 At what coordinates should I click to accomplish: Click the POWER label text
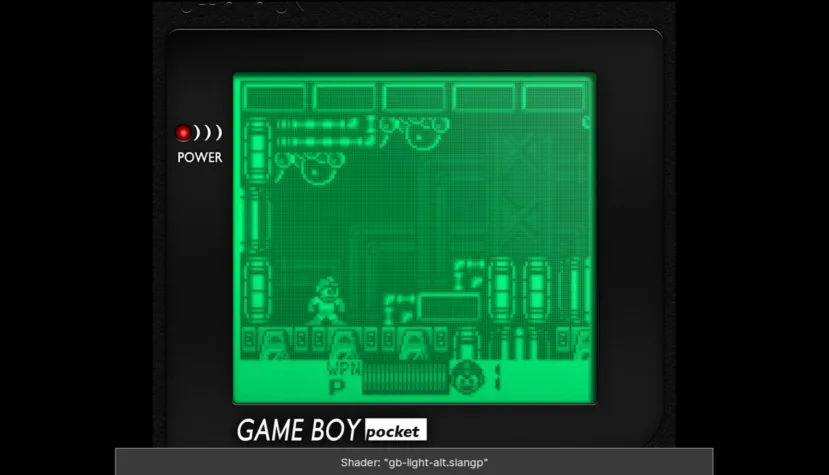click(x=200, y=158)
